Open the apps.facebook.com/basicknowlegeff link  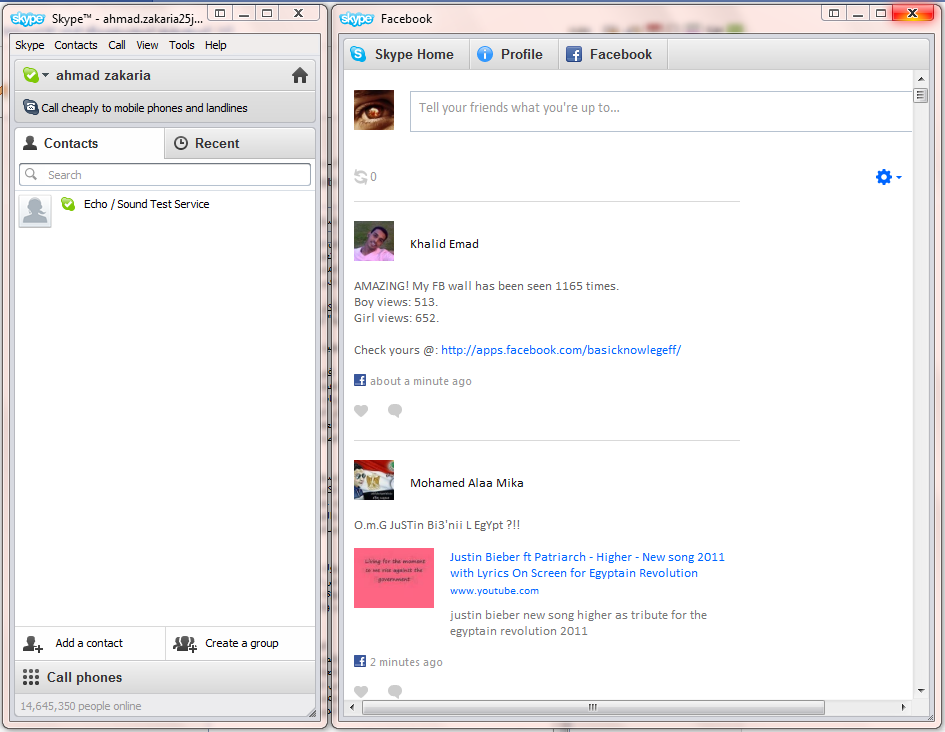(560, 350)
